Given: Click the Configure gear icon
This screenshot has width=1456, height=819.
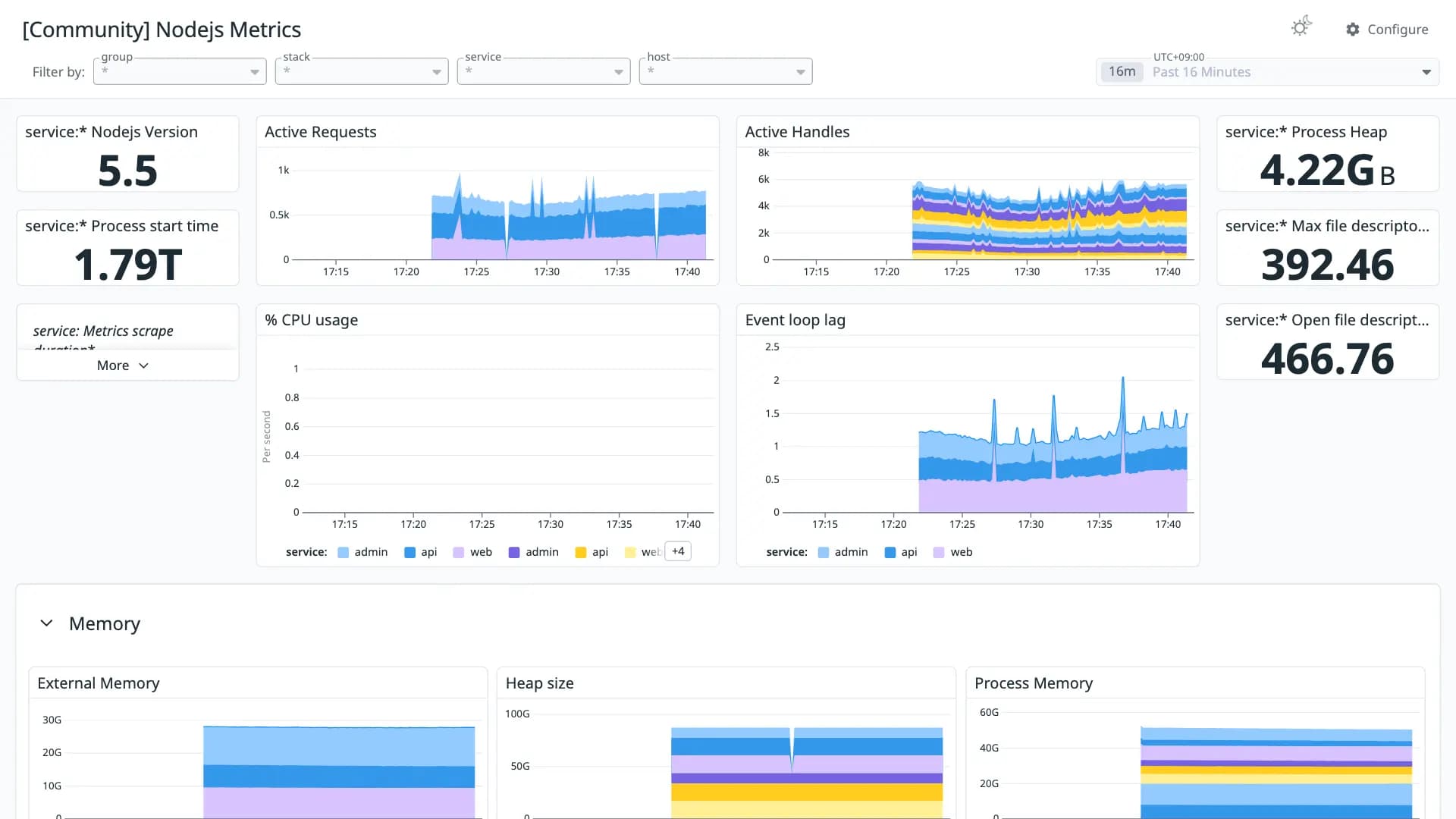Looking at the screenshot, I should 1353,30.
